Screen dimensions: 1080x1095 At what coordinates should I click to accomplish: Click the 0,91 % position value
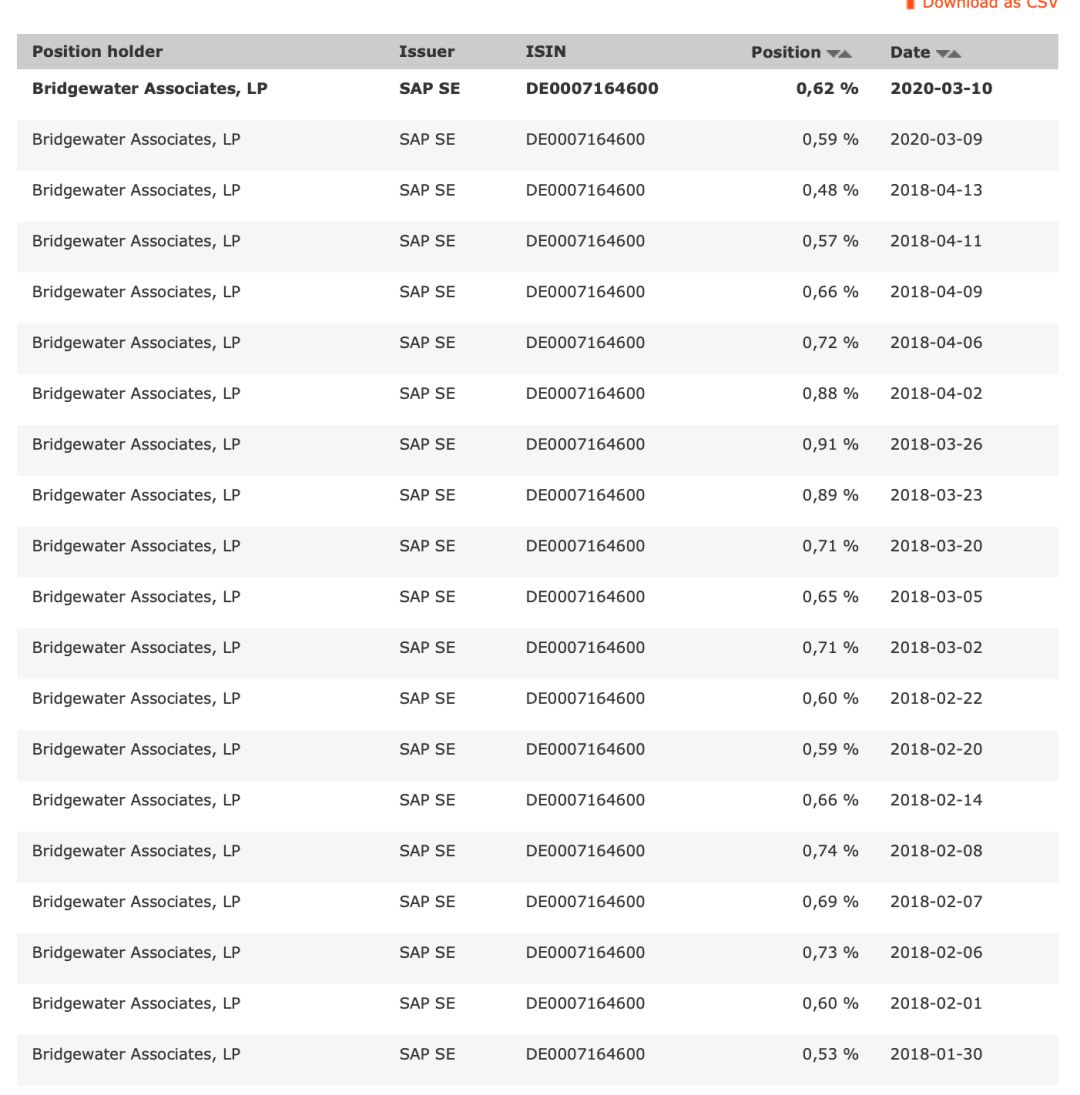(830, 444)
